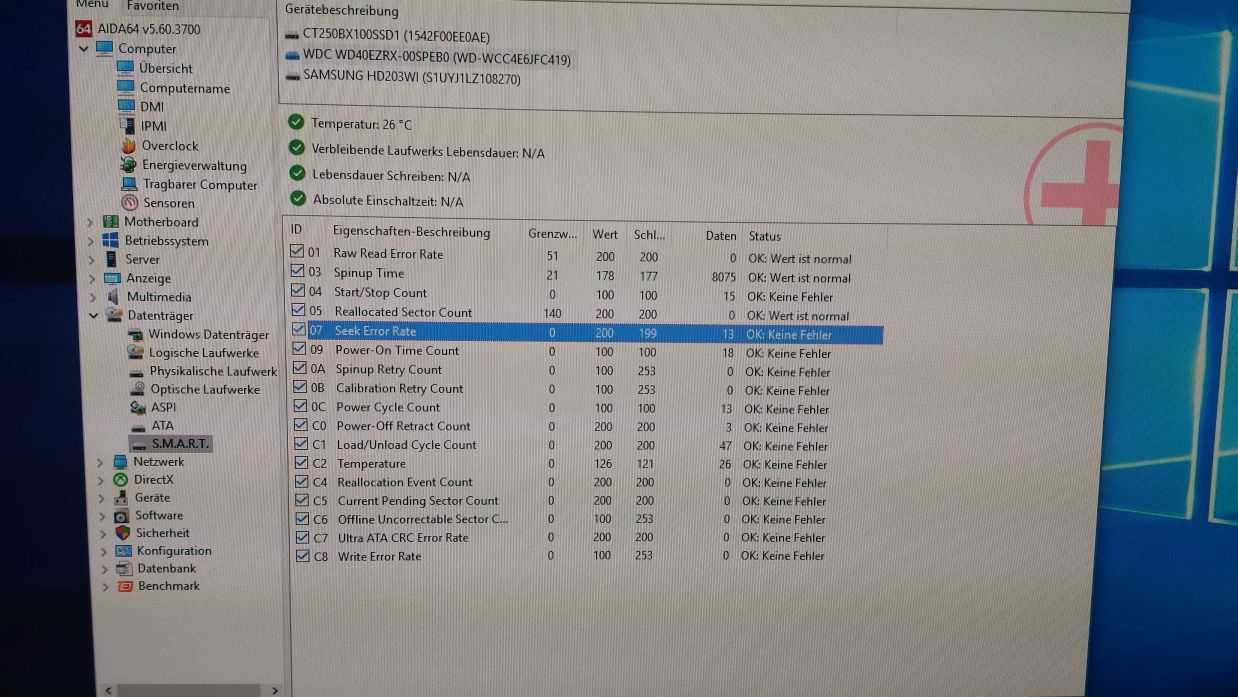Click the tree scrollbar right arrow
This screenshot has height=697, width=1238.
click(275, 690)
